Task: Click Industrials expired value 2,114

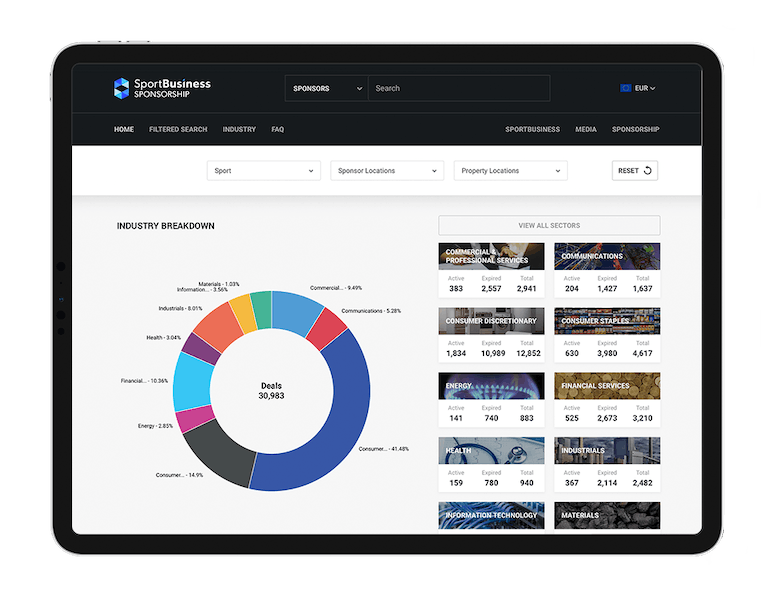Action: coord(607,483)
